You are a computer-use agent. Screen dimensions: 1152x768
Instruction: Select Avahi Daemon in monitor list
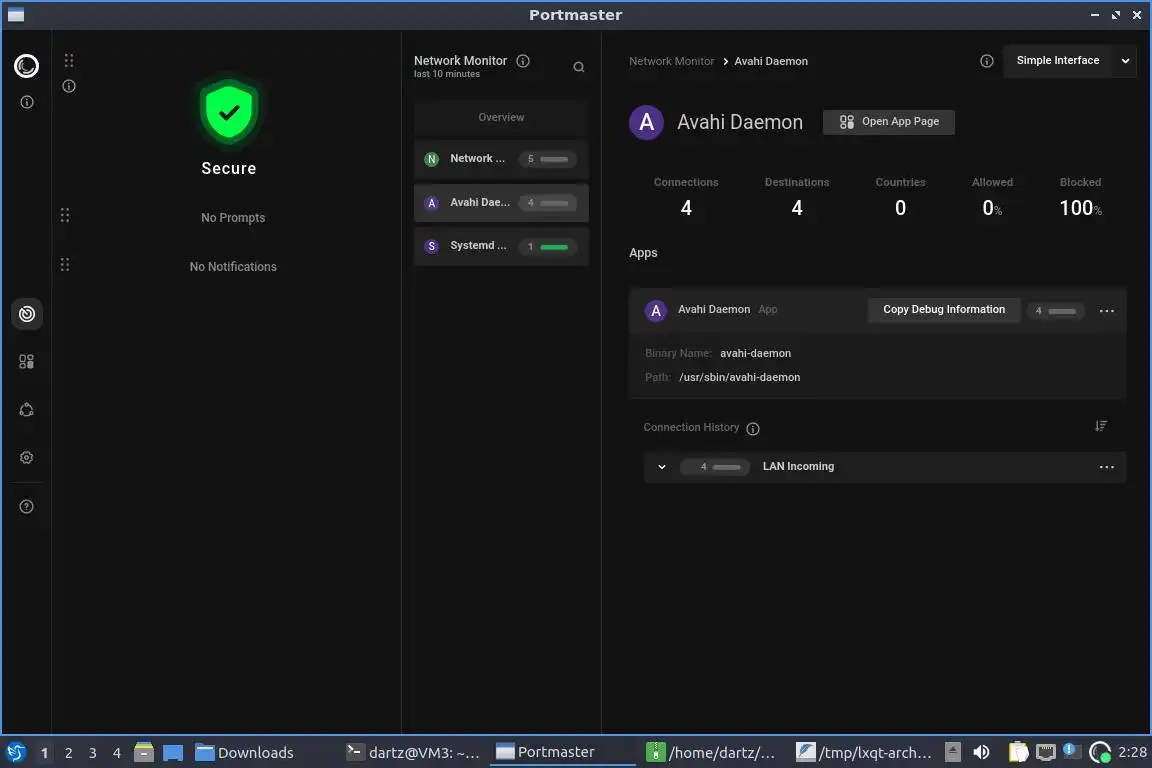point(501,203)
